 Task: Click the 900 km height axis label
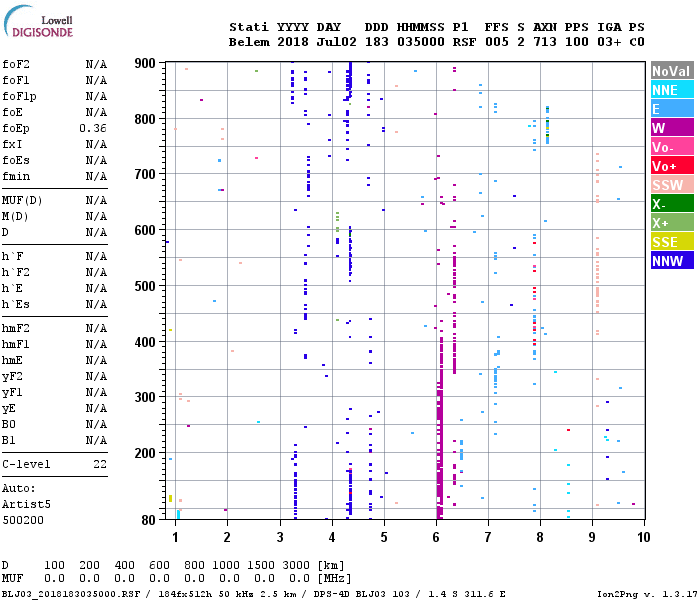[x=145, y=63]
